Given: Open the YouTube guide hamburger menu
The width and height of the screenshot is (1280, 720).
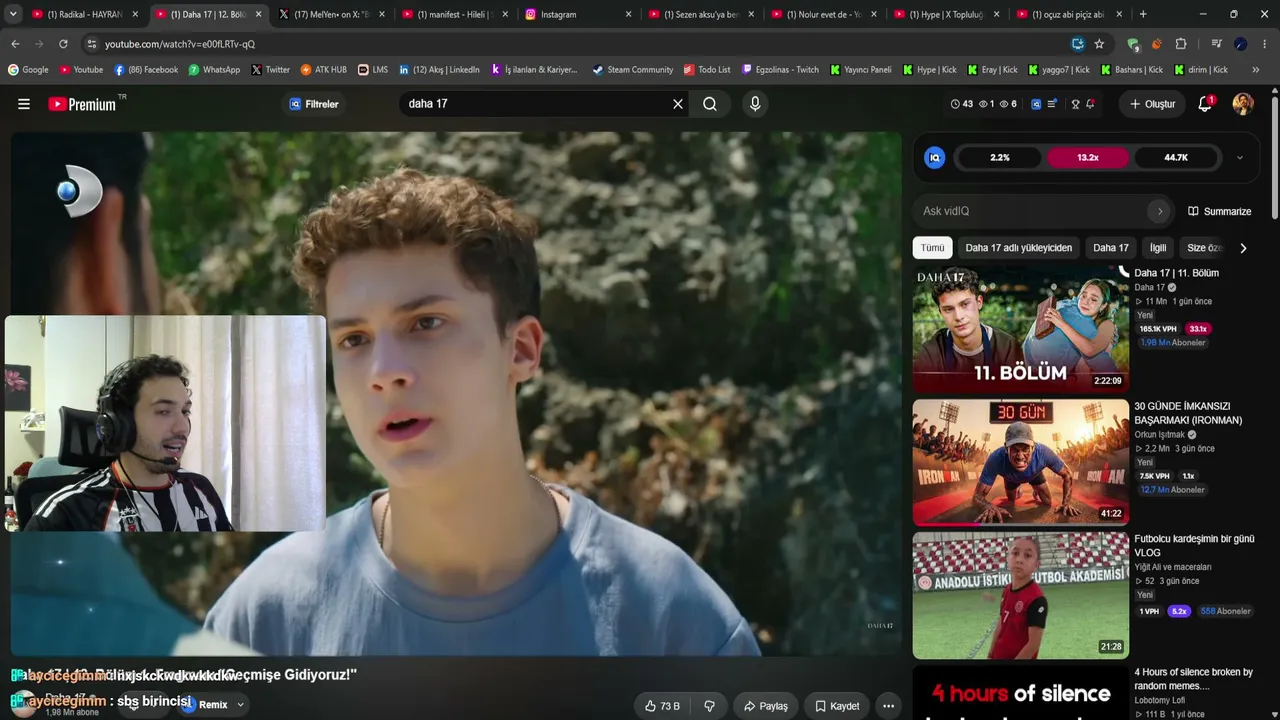Looking at the screenshot, I should (x=24, y=104).
